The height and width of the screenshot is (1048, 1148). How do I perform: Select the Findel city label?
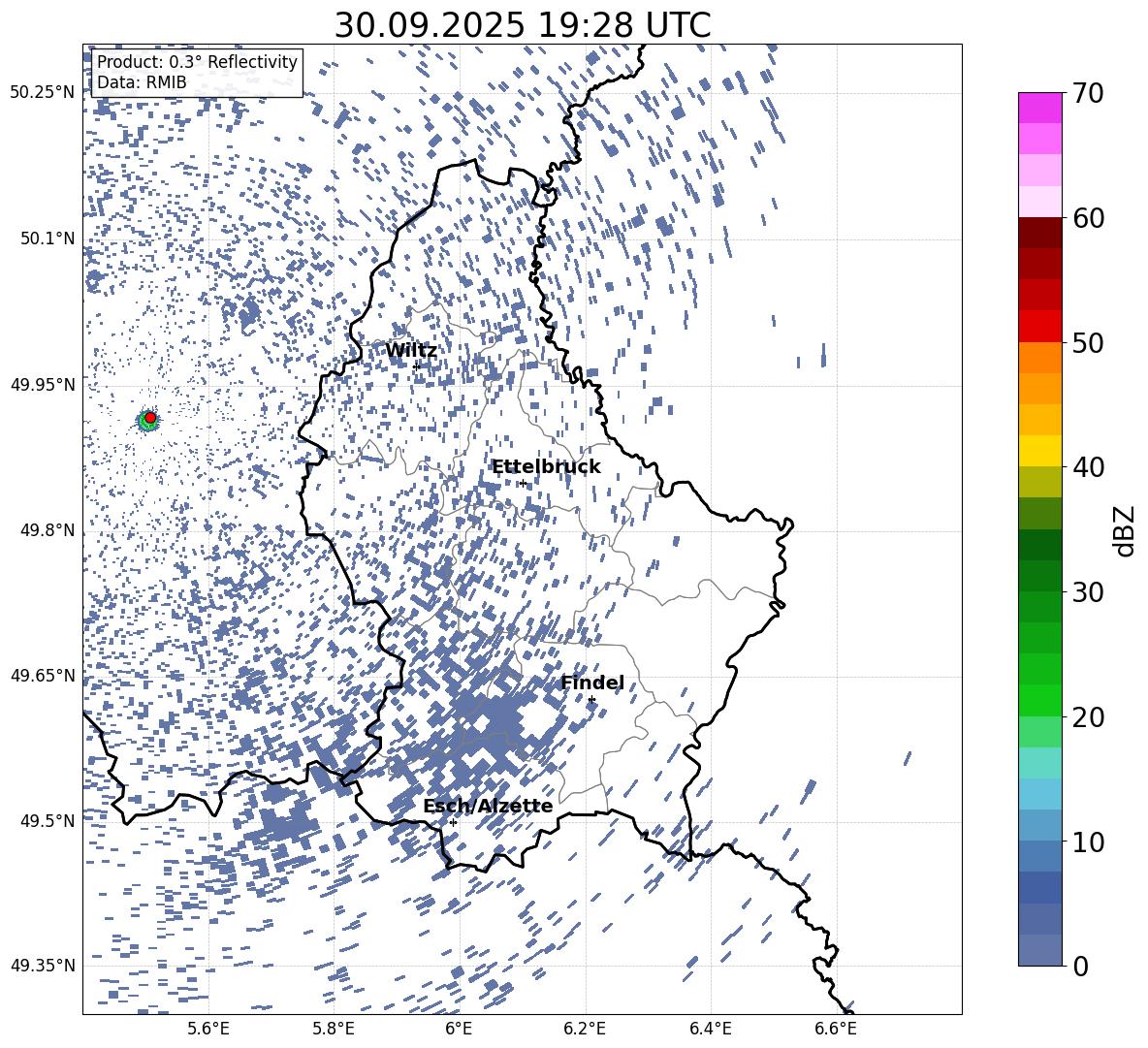(591, 683)
